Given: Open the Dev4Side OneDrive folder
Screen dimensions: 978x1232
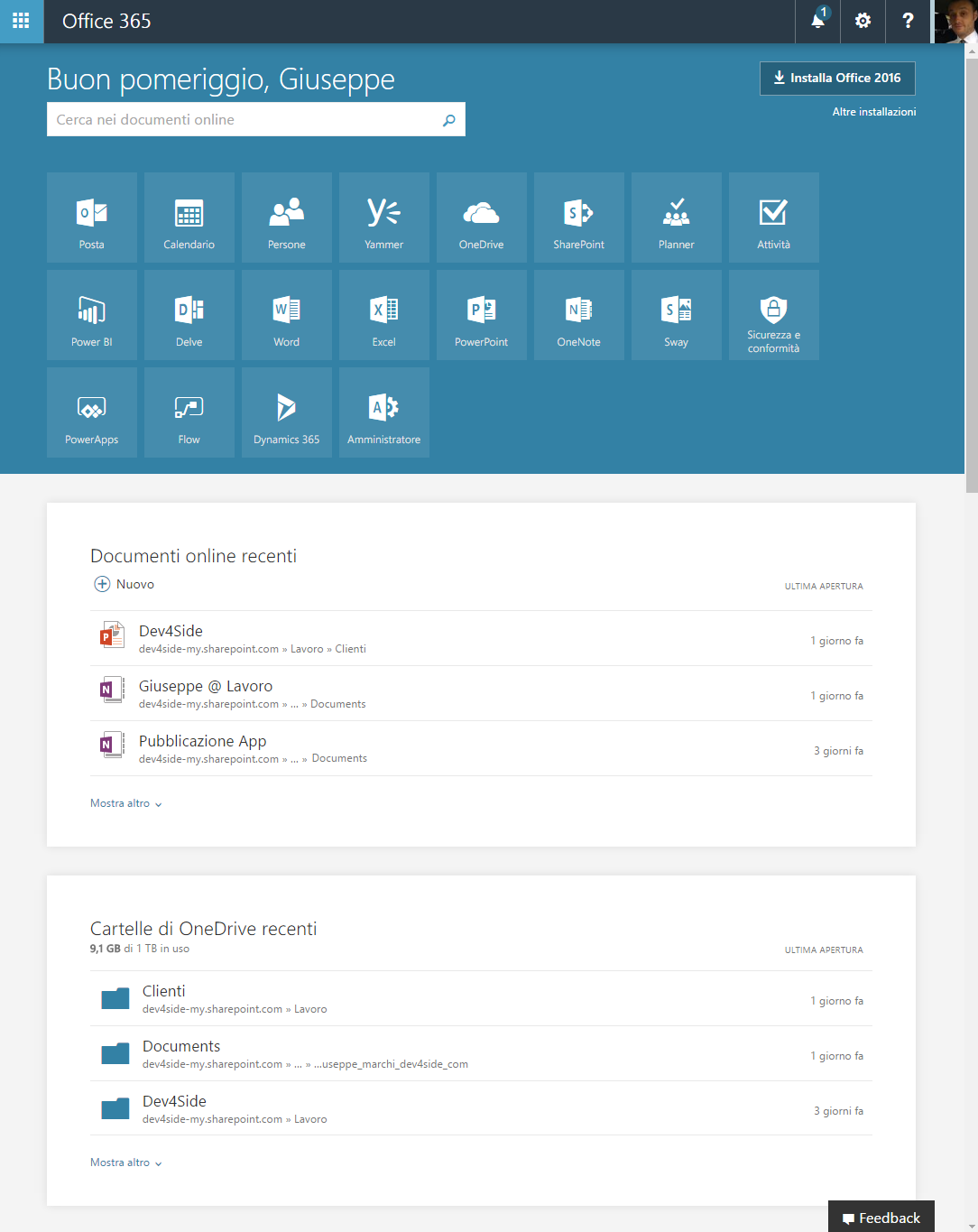Looking at the screenshot, I should [x=481, y=1109].
